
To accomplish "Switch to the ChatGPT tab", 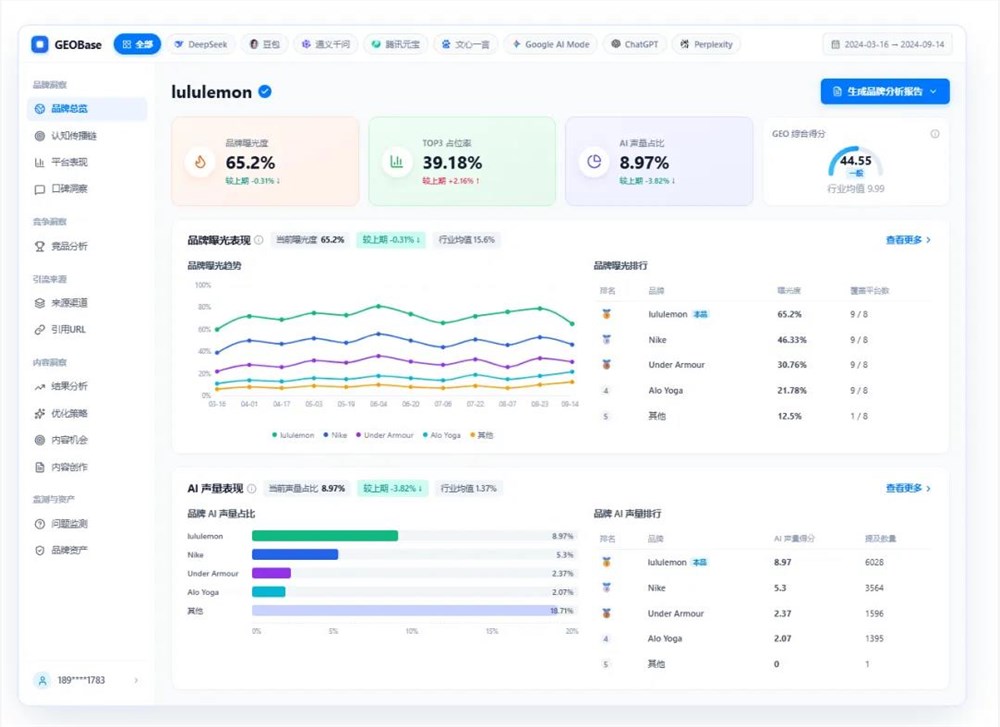I will [x=635, y=45].
